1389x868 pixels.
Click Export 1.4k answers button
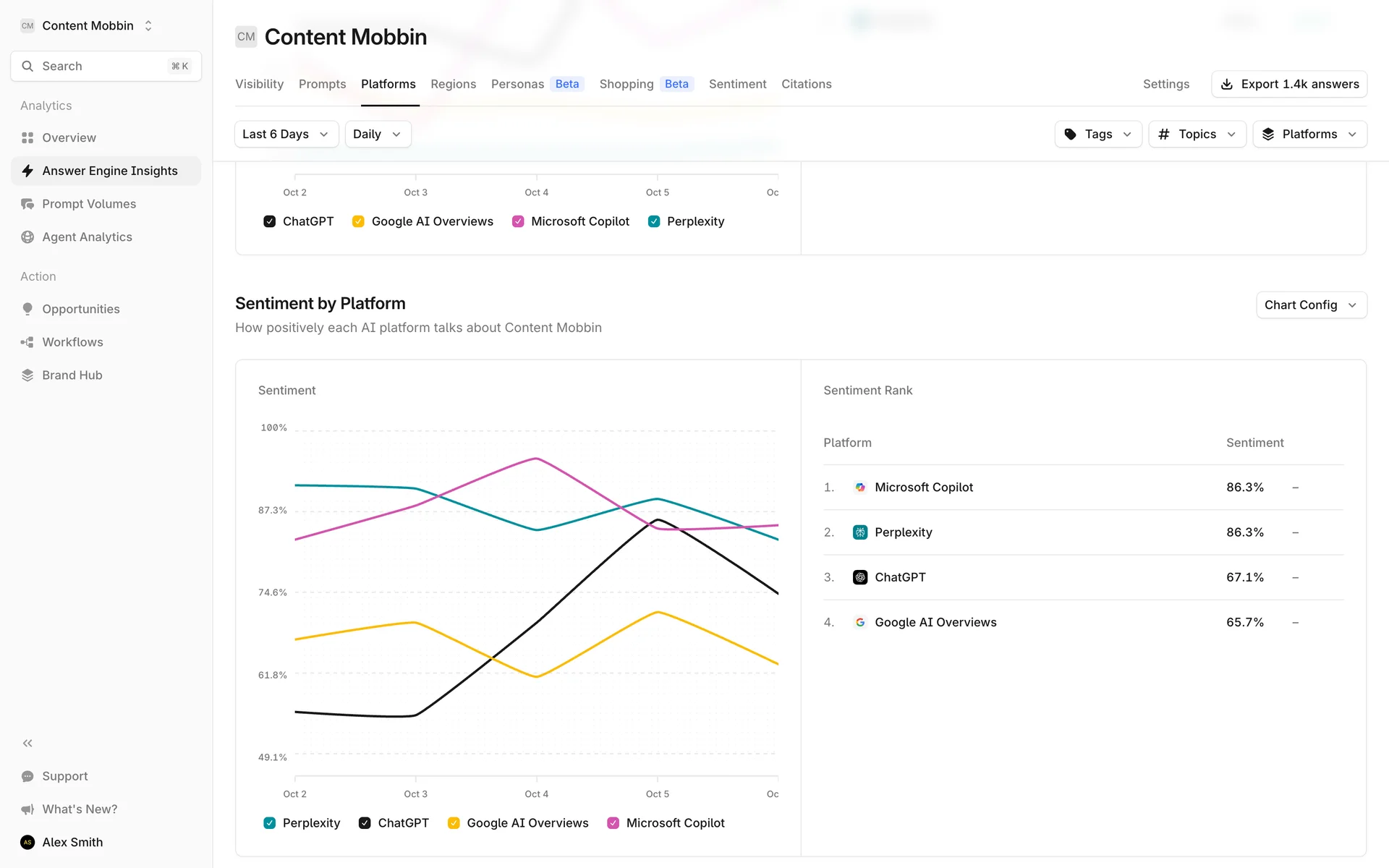pos(1288,84)
